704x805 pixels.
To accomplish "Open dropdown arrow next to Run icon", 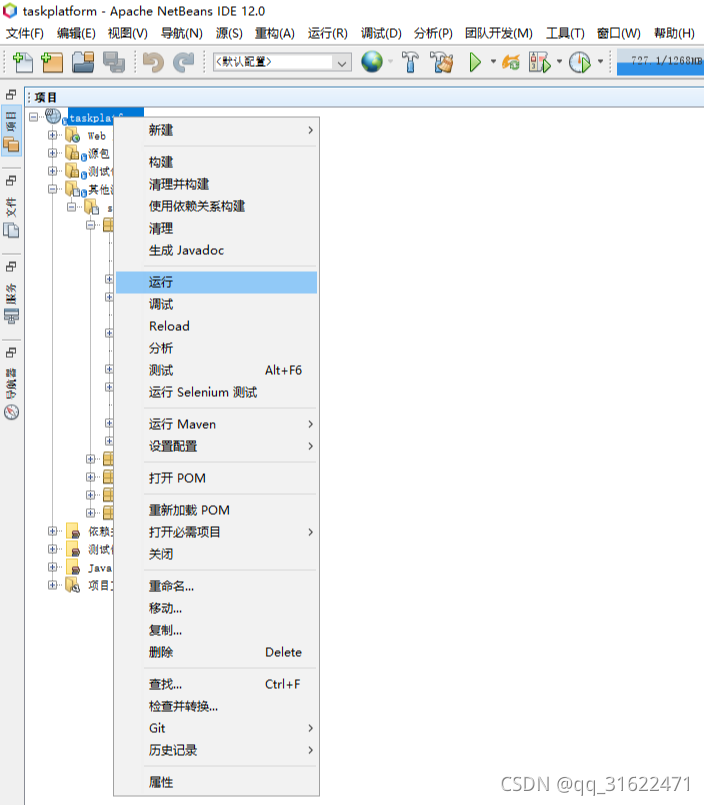I will (493, 62).
